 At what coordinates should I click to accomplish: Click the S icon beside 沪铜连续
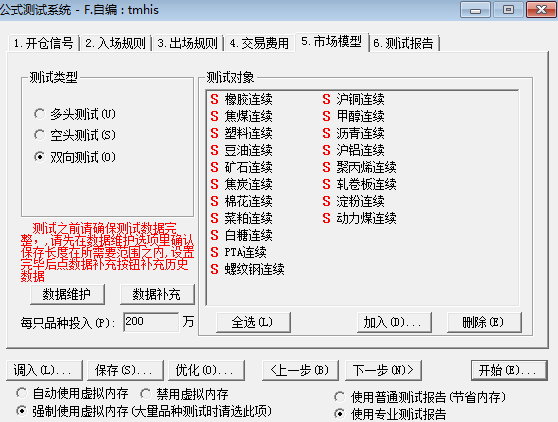pyautogui.click(x=327, y=99)
